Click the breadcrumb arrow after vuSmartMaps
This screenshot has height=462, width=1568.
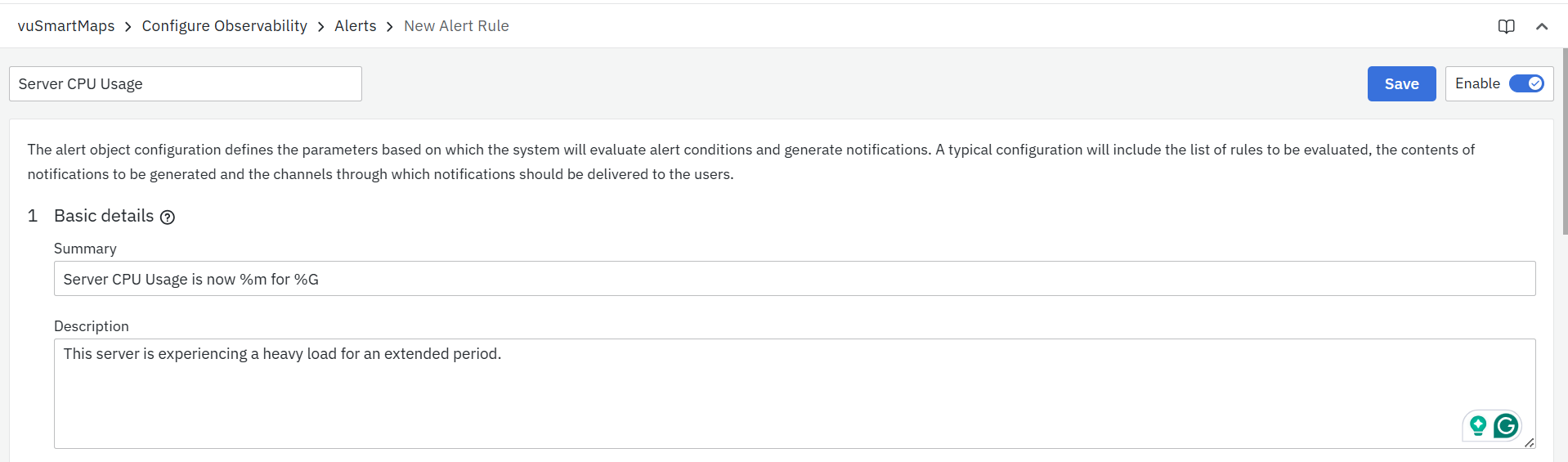tap(128, 27)
